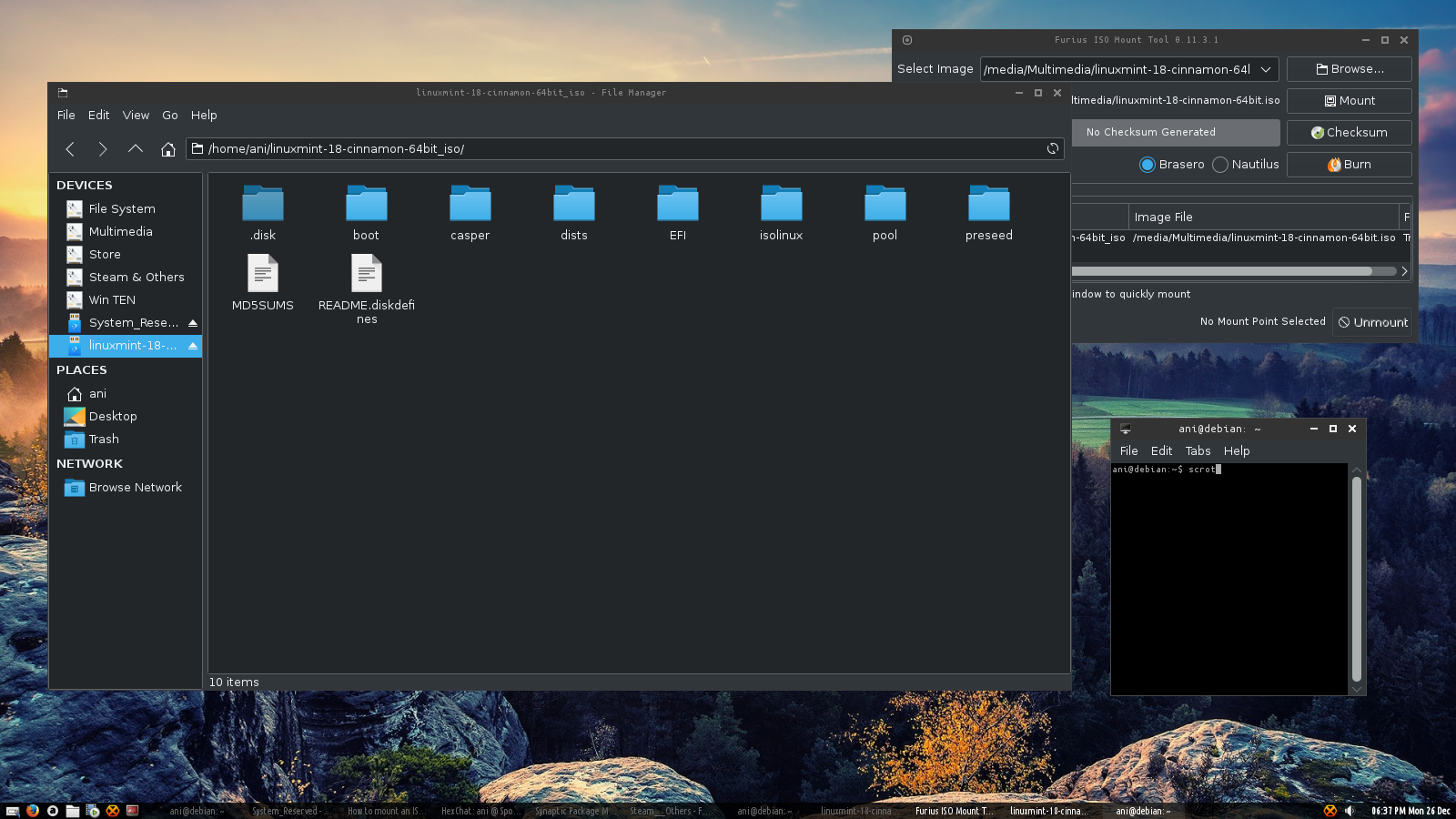Click the clock showing 06:37 PM
This screenshot has width=1456, height=819.
(x=1410, y=811)
